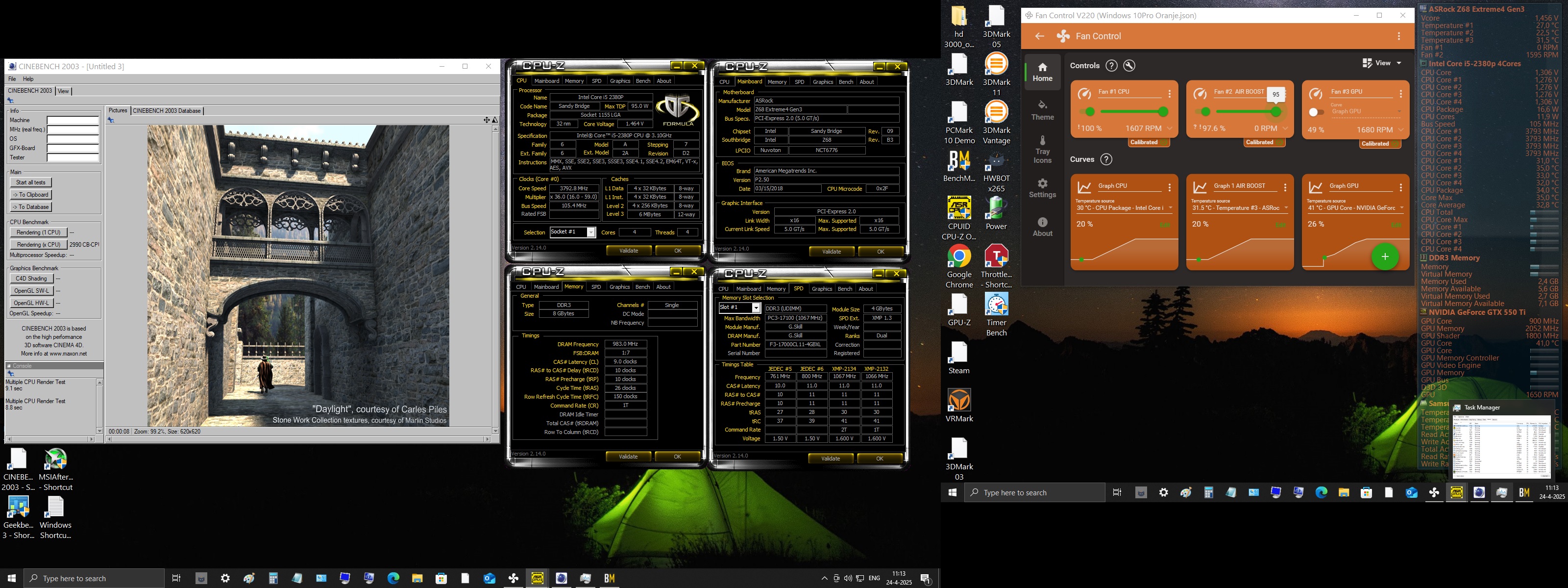Open the VRMark desktop icon
The width and height of the screenshot is (1568, 588).
(959, 406)
